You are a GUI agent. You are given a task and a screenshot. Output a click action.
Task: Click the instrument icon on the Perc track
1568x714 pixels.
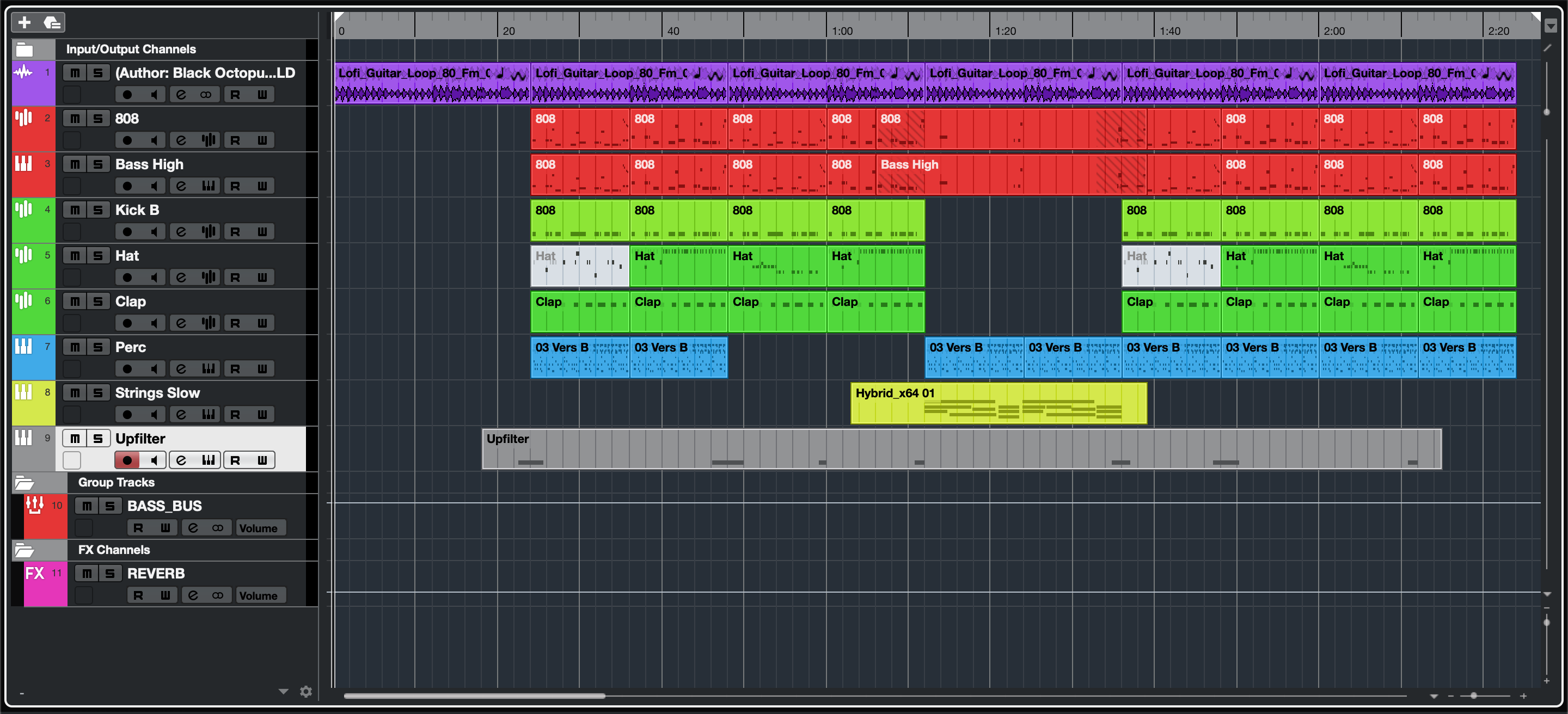208,369
